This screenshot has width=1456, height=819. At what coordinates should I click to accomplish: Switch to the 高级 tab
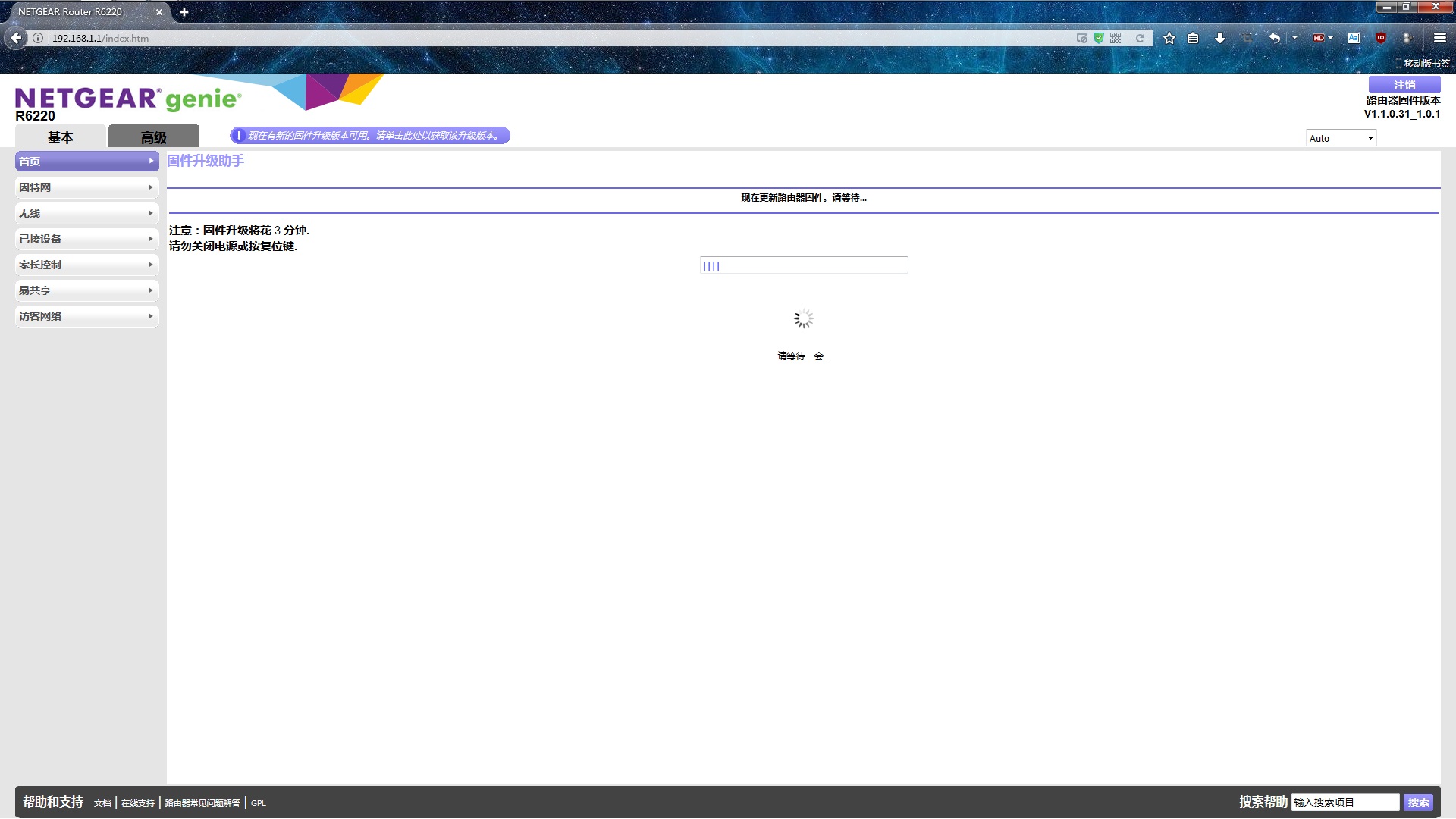(x=154, y=136)
